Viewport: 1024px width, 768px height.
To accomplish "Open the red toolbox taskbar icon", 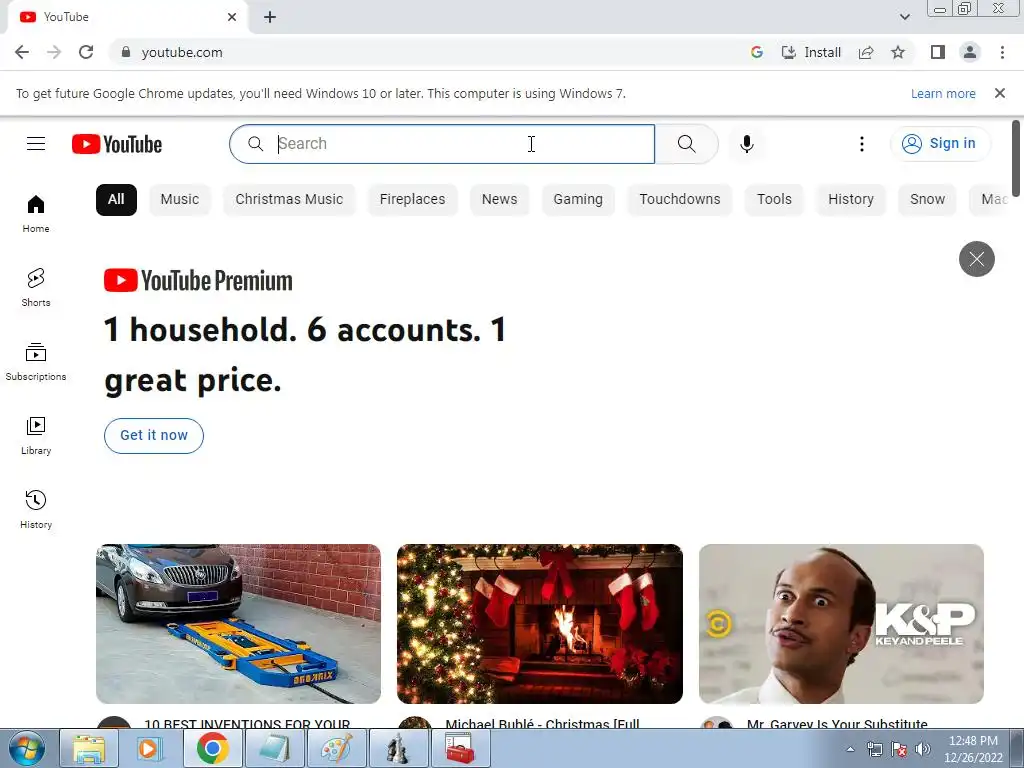I will (460, 748).
